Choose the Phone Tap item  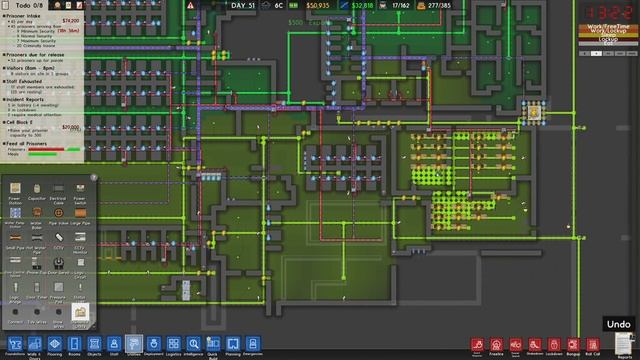pyautogui.click(x=37, y=262)
